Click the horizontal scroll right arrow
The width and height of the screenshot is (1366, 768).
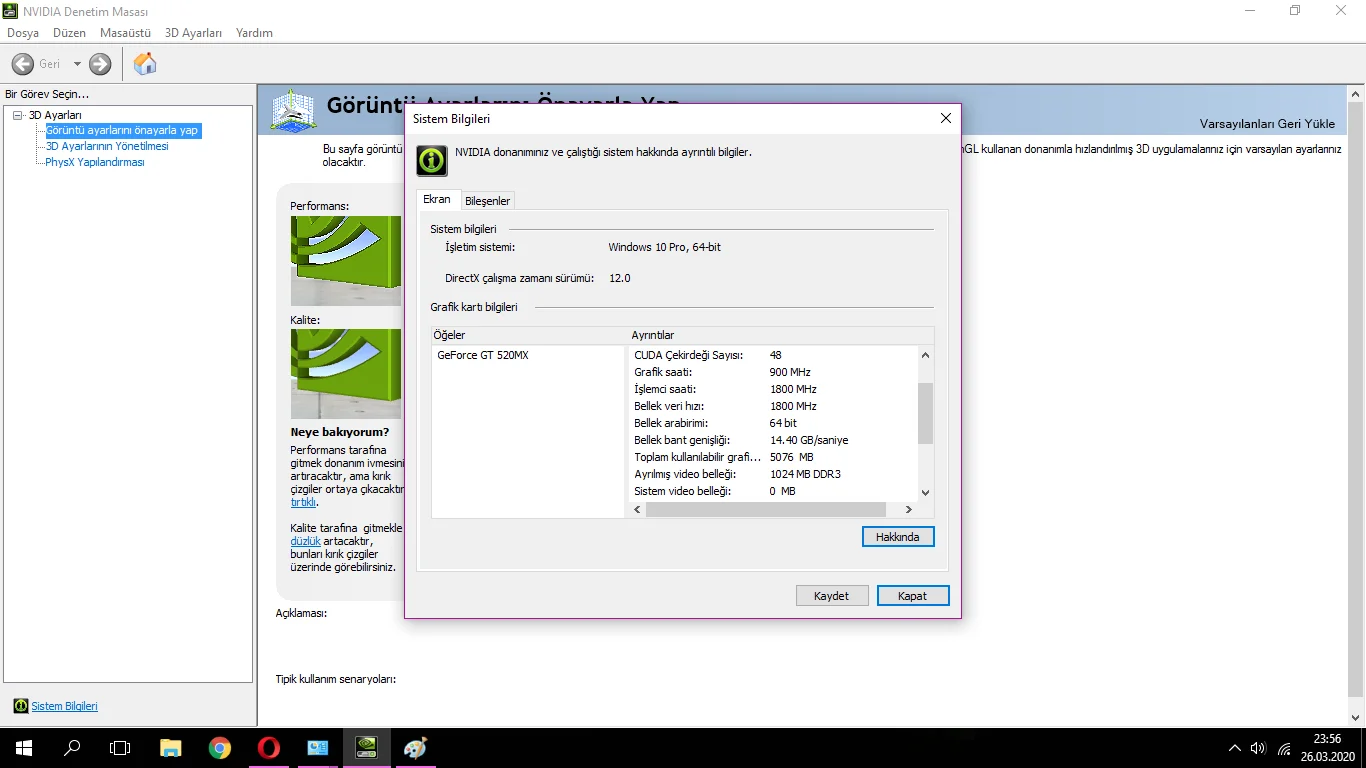pos(909,510)
